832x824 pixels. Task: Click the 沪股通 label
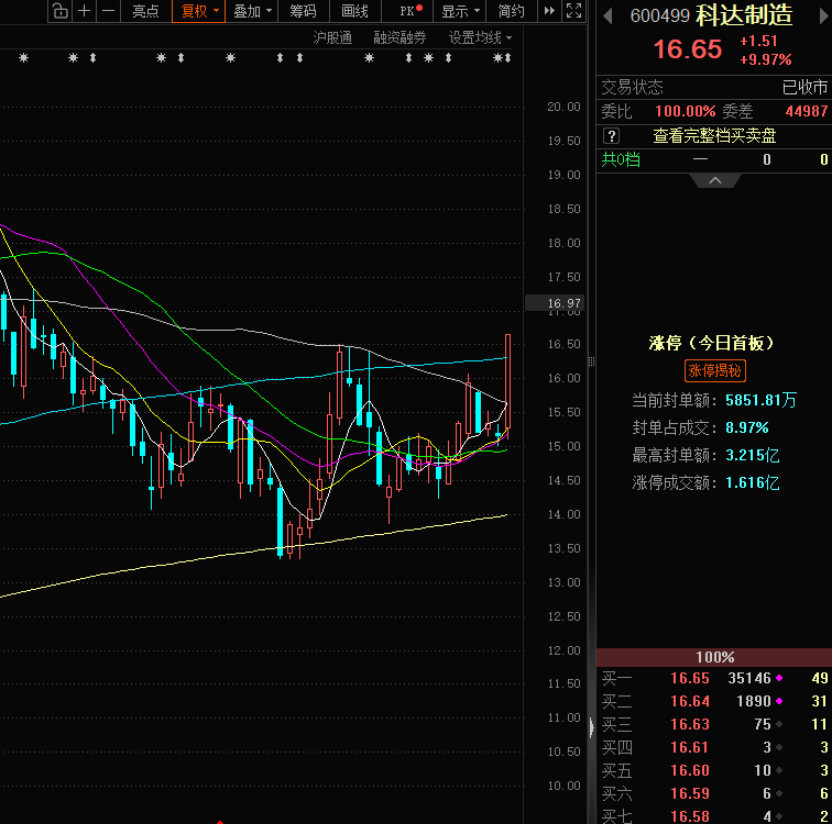[333, 38]
